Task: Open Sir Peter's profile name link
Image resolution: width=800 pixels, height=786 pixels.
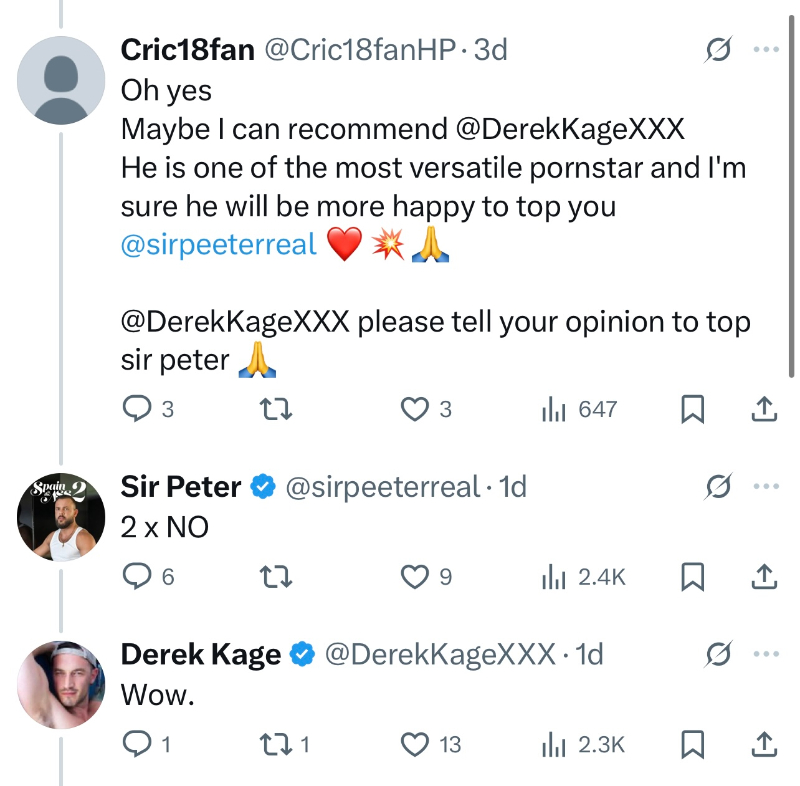Action: 181,487
